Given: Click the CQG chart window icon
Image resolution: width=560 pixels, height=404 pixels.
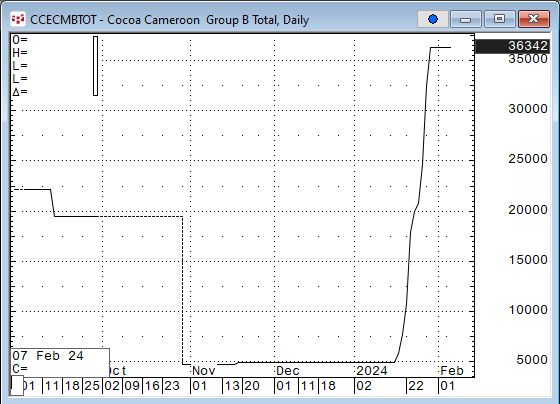Looking at the screenshot, I should click(x=18, y=19).
